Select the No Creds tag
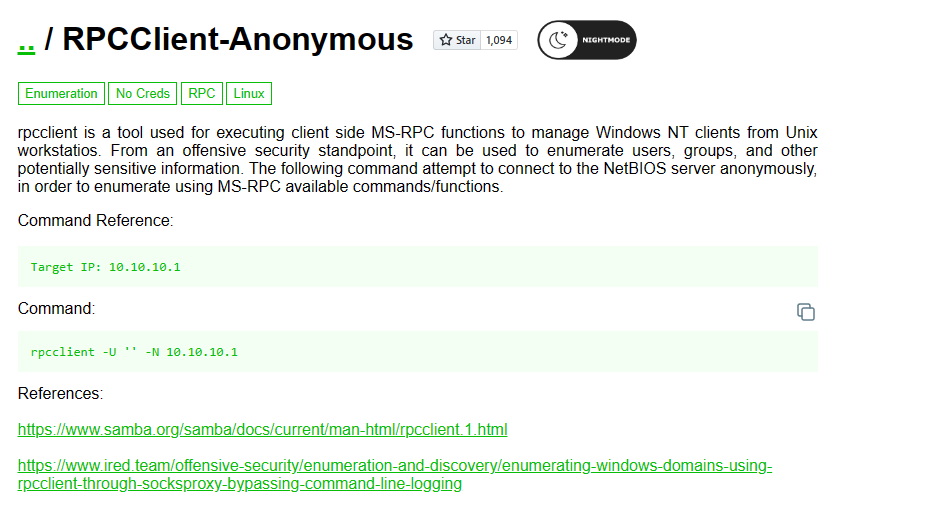This screenshot has width=929, height=512. coord(143,94)
